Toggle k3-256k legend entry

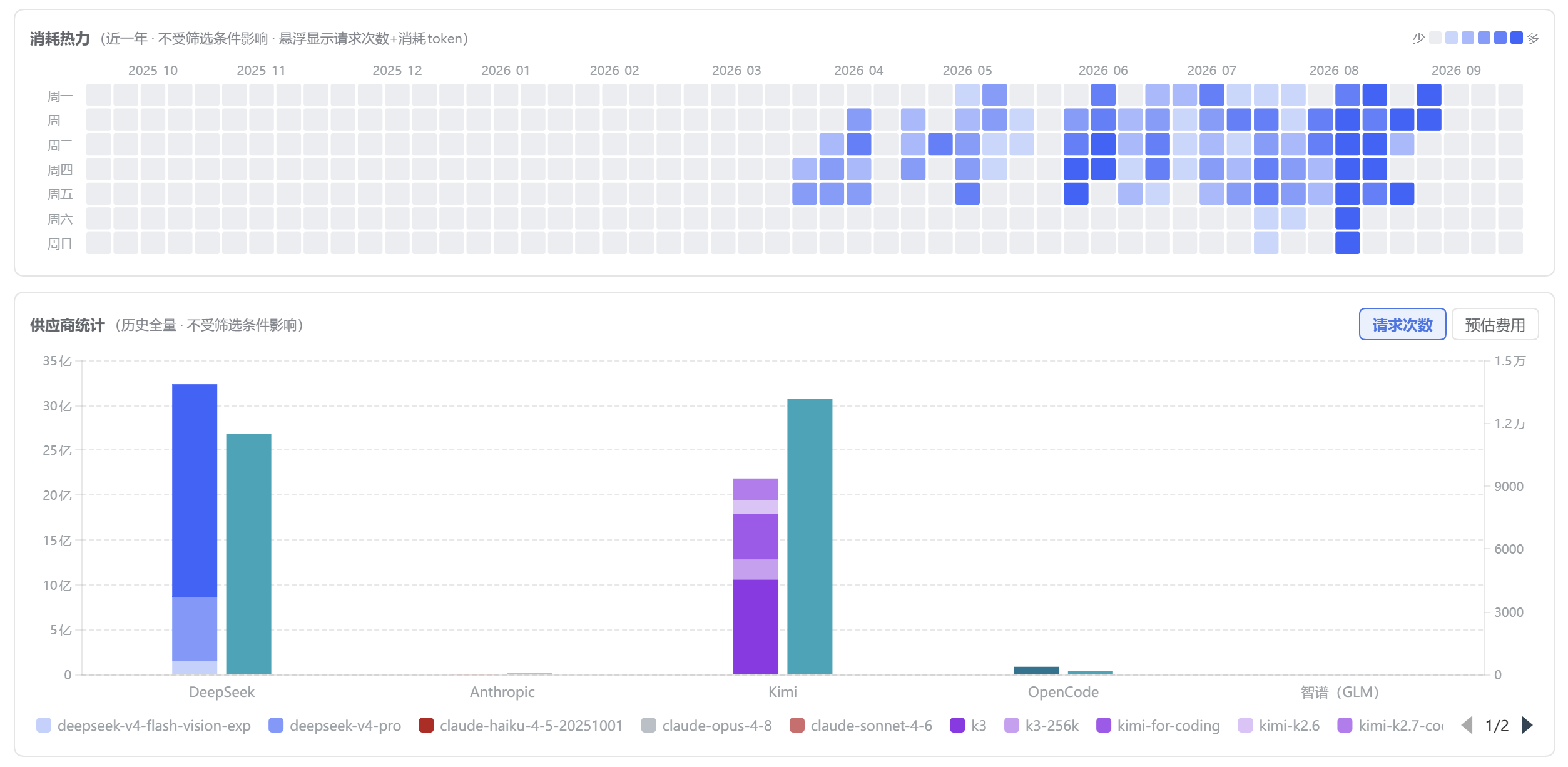point(1041,726)
